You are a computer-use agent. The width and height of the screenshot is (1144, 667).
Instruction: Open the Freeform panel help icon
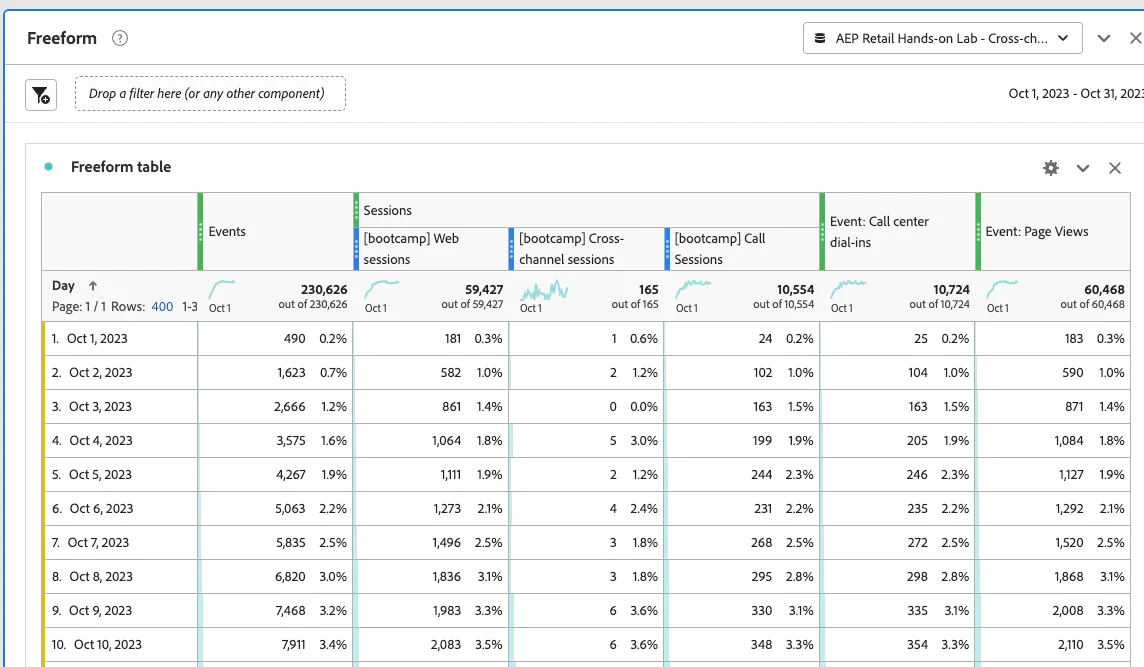point(120,38)
